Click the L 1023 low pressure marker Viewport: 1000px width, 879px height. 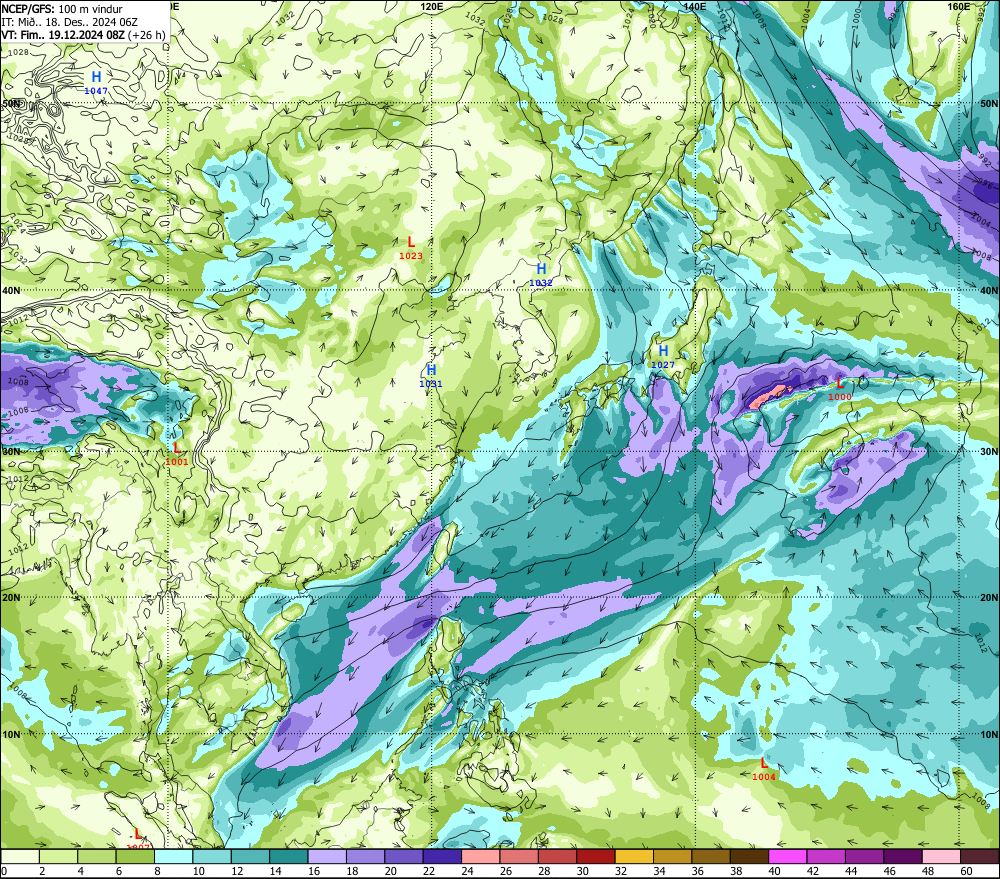pos(411,248)
